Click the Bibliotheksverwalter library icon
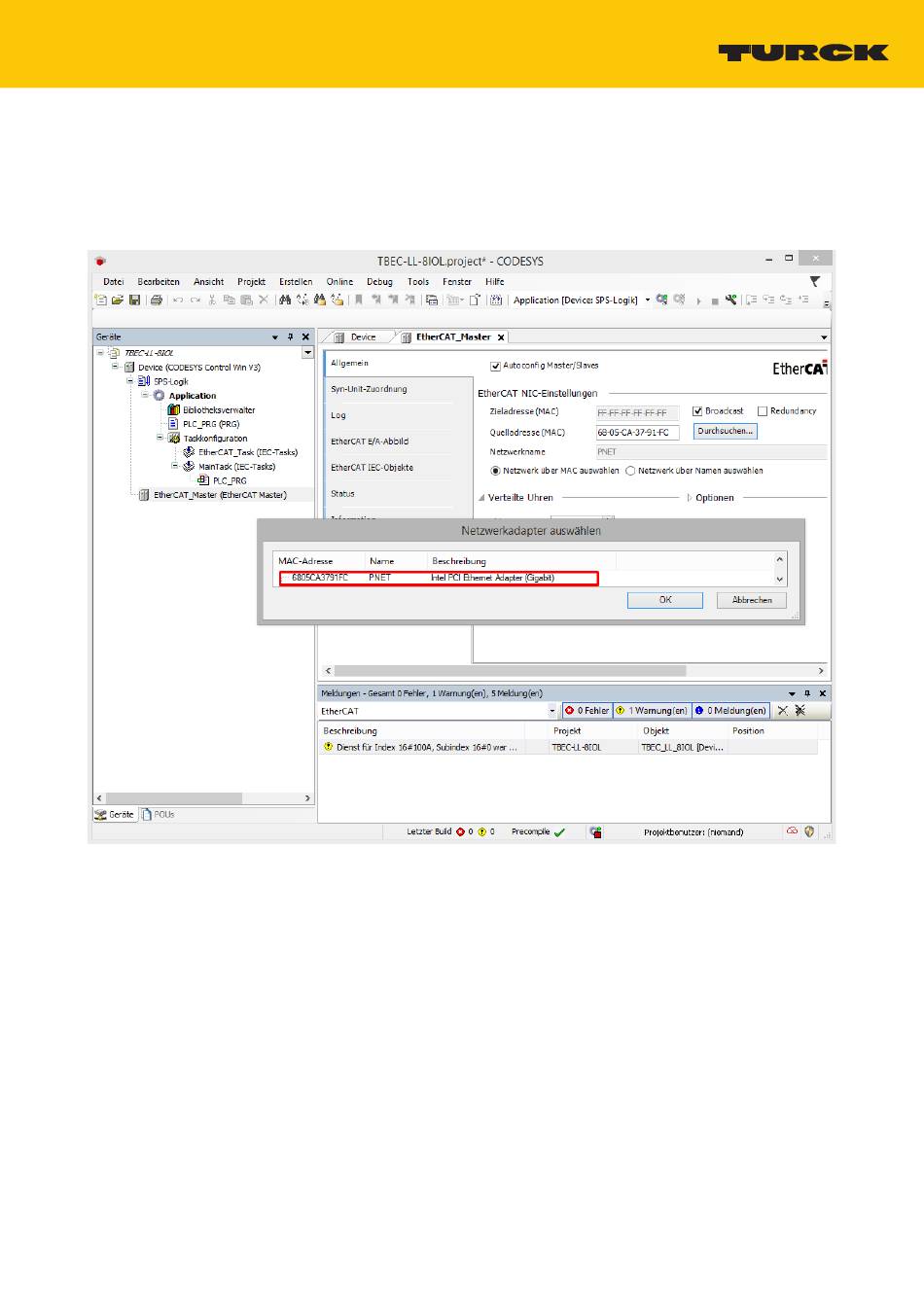924x1307 pixels. pos(174,409)
